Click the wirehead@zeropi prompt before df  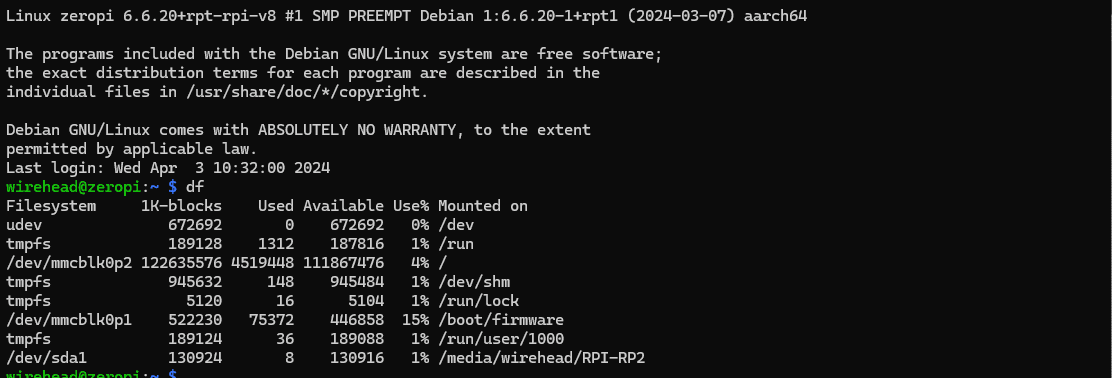click(x=74, y=187)
